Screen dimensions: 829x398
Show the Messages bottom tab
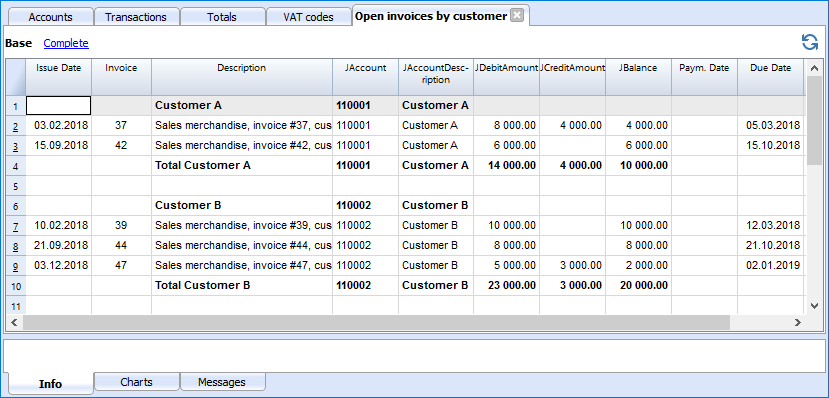point(222,382)
